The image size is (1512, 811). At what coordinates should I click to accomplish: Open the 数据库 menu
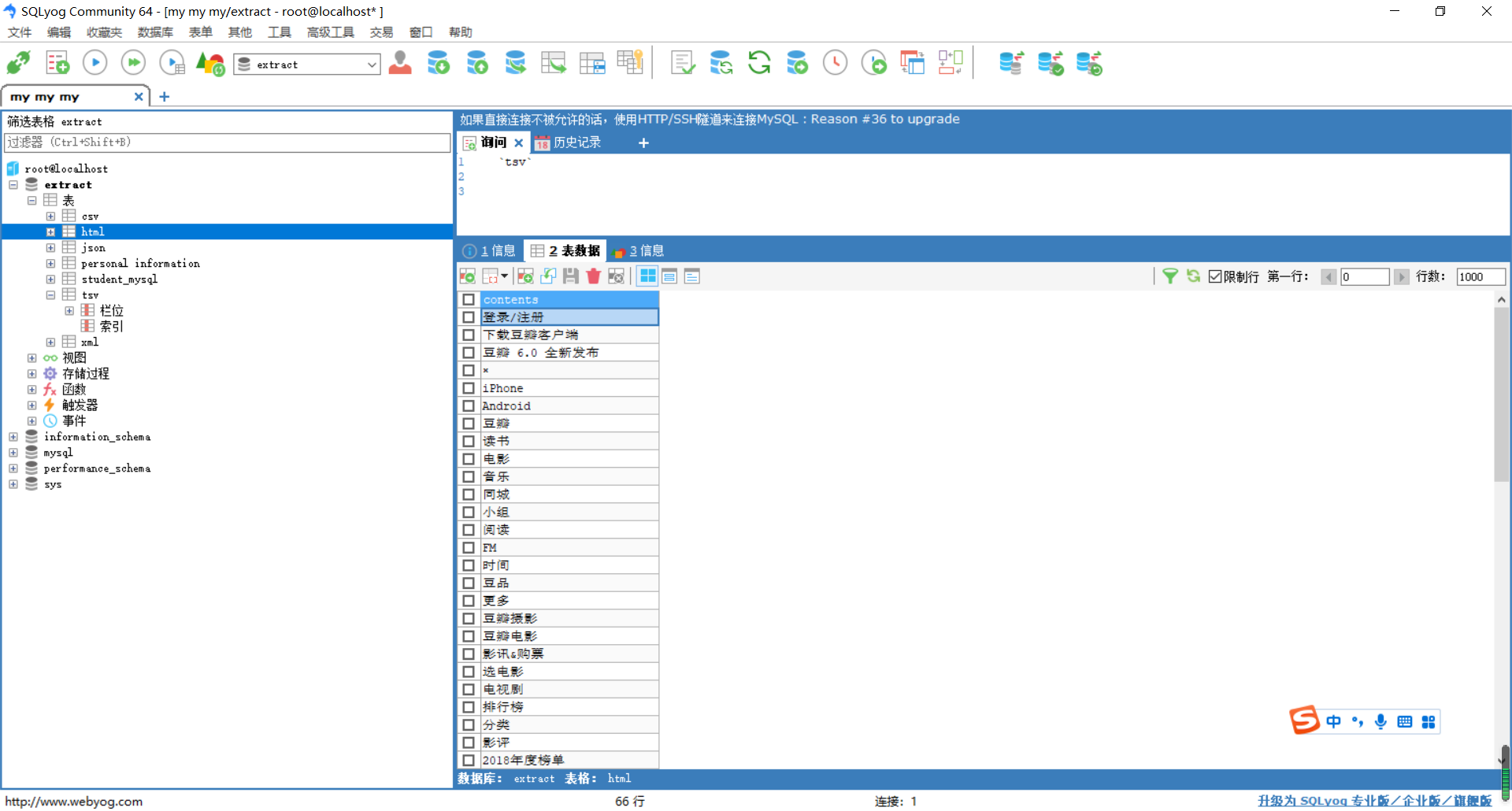(x=155, y=32)
